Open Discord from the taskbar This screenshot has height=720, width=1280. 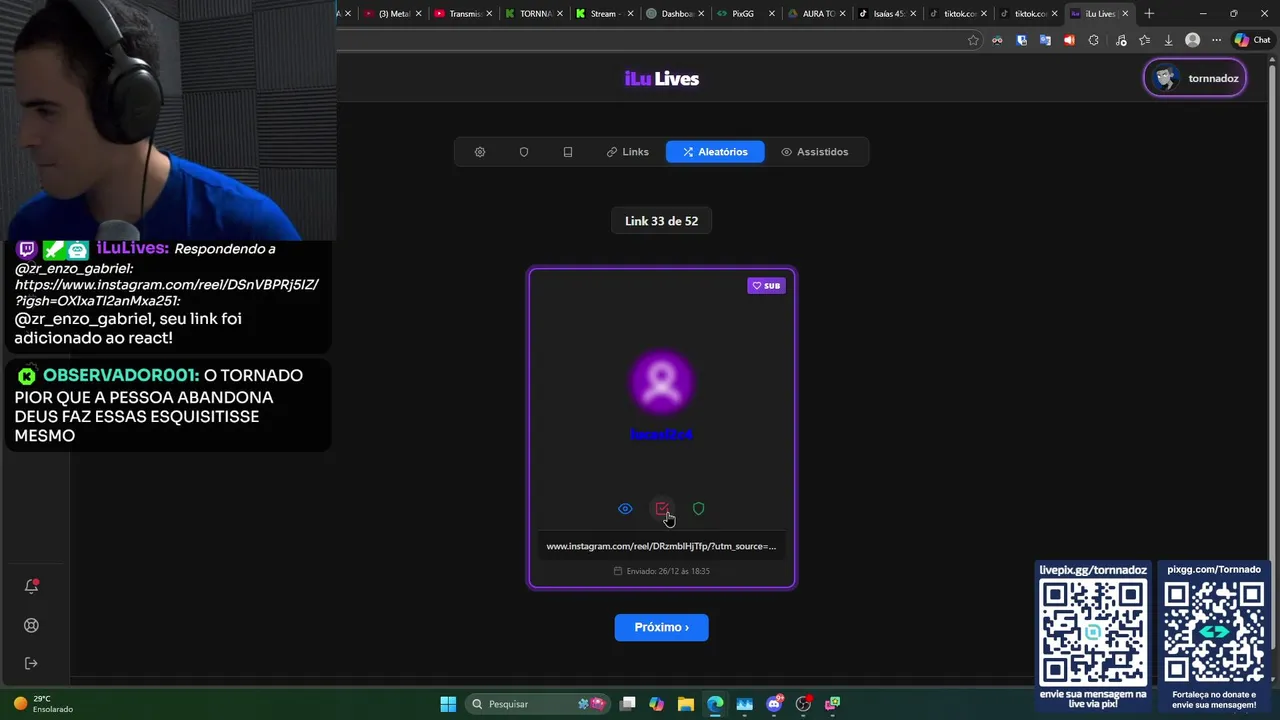[774, 704]
